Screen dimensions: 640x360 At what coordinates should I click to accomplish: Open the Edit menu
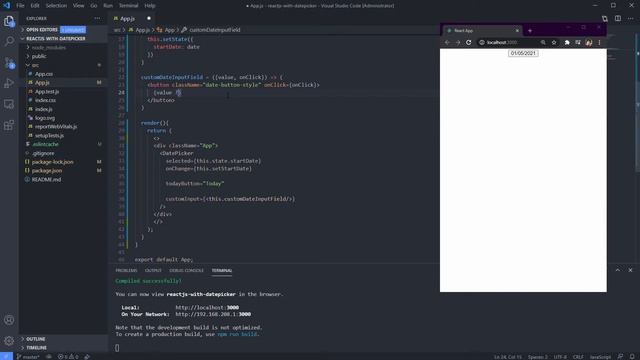click(x=35, y=6)
